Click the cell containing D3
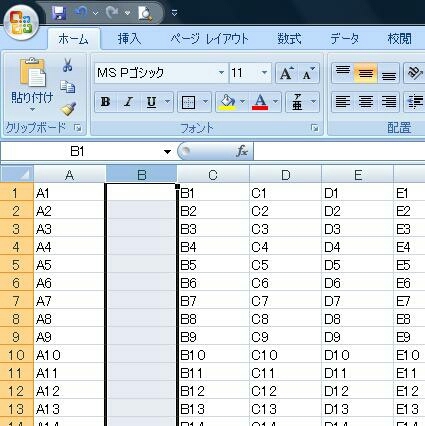 click(x=358, y=229)
